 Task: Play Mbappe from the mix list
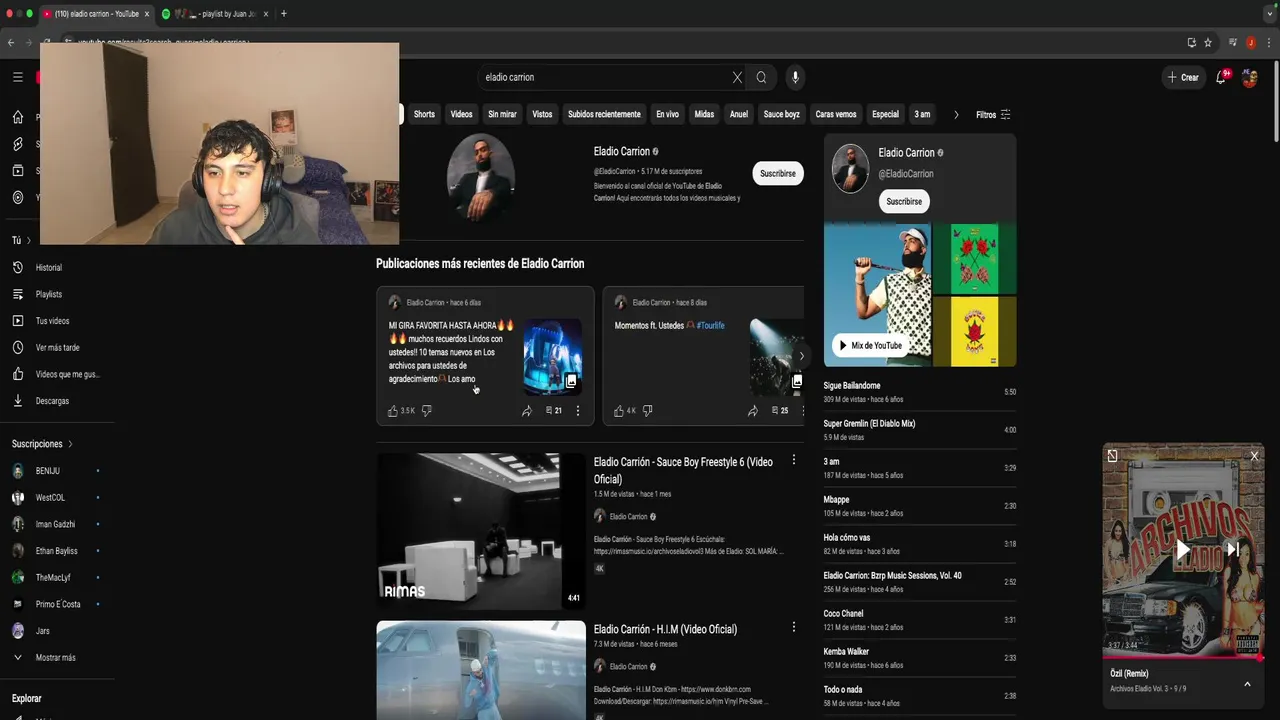(920, 506)
